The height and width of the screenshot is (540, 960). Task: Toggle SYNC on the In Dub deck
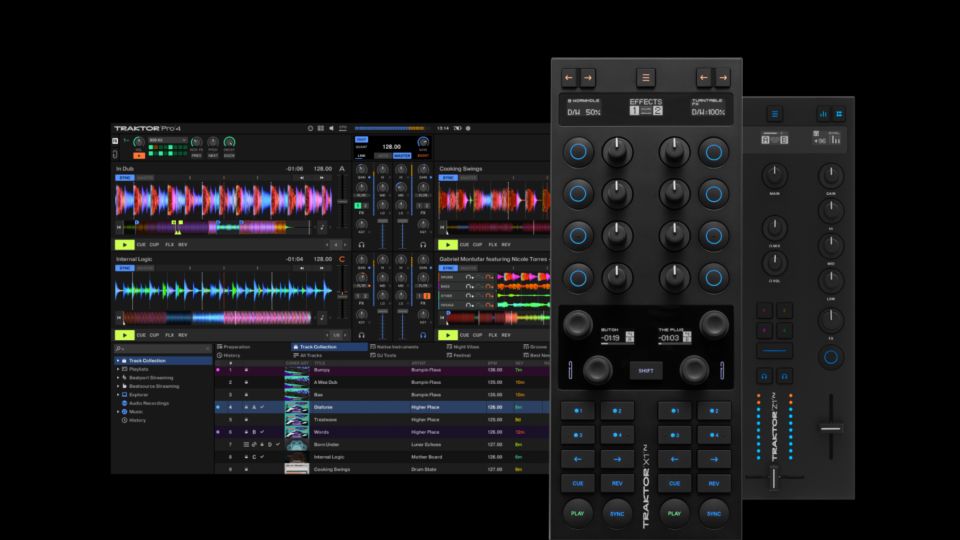pyautogui.click(x=125, y=179)
